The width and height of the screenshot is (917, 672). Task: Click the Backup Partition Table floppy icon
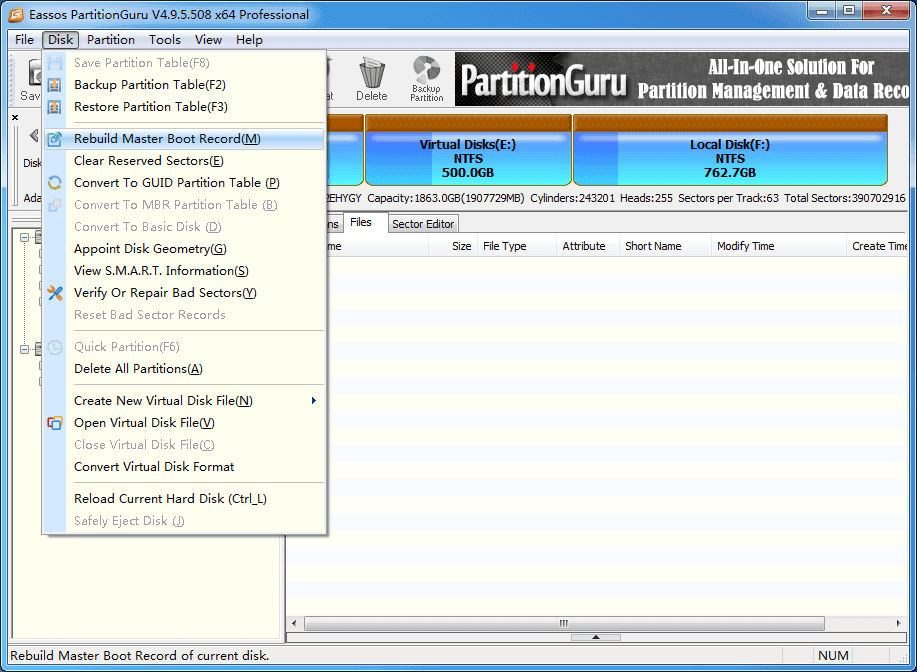point(54,85)
